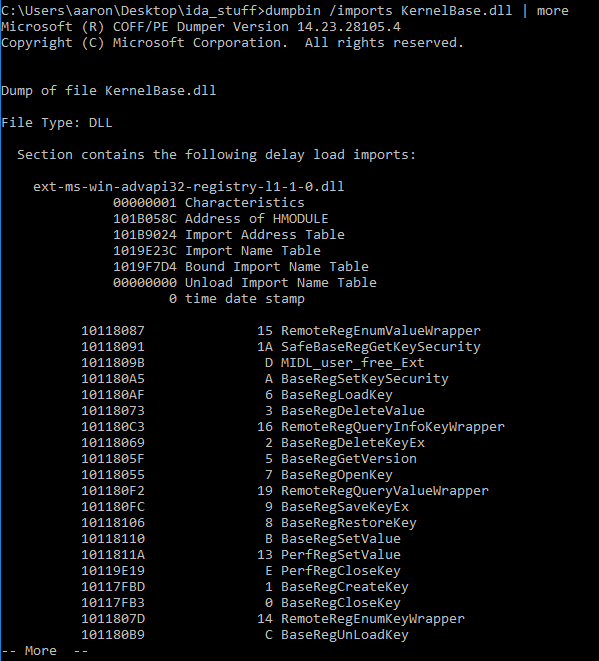Click the BaseRegOpenKey entry

337,475
